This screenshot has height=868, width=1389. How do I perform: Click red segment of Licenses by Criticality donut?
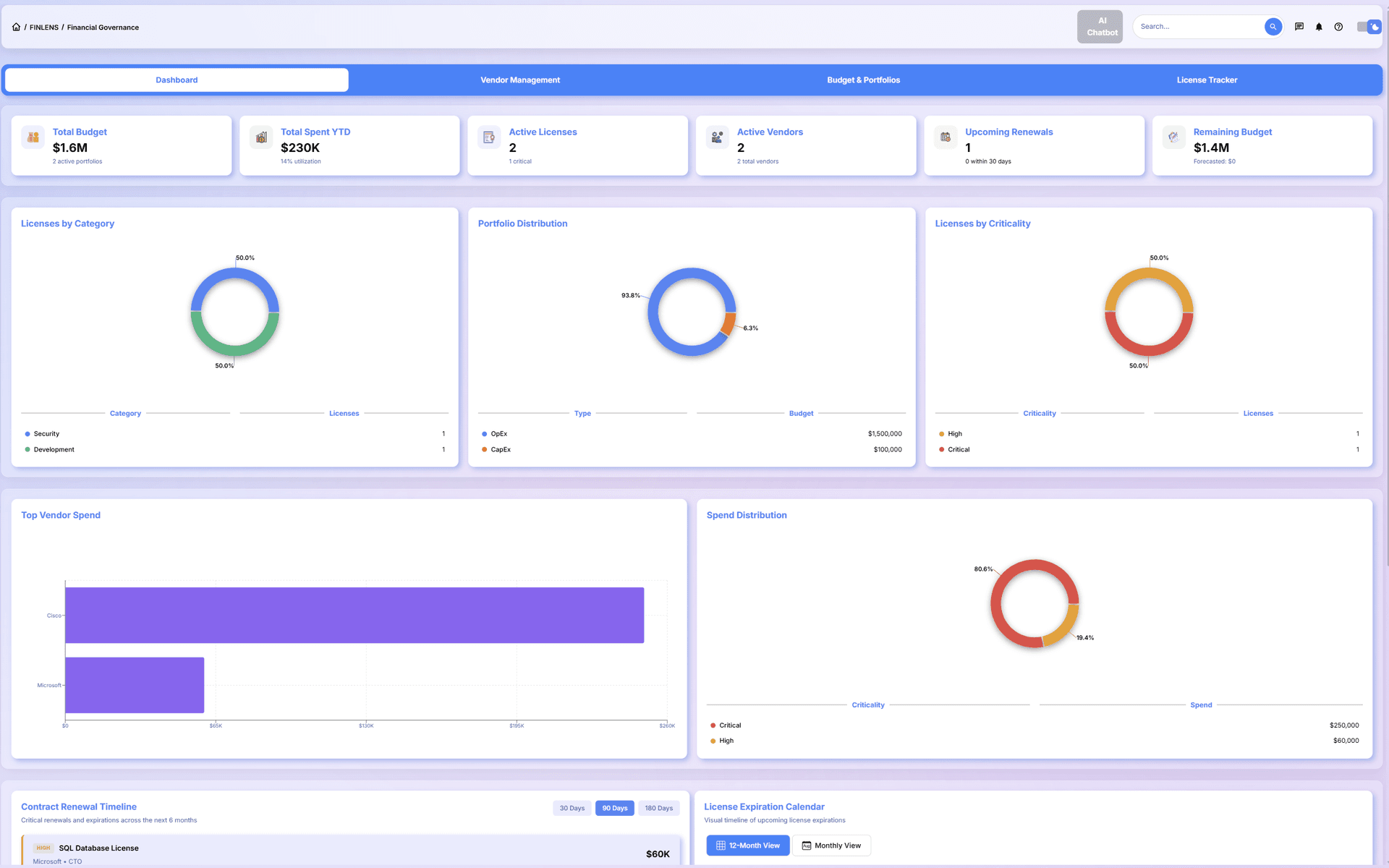pos(1149,350)
